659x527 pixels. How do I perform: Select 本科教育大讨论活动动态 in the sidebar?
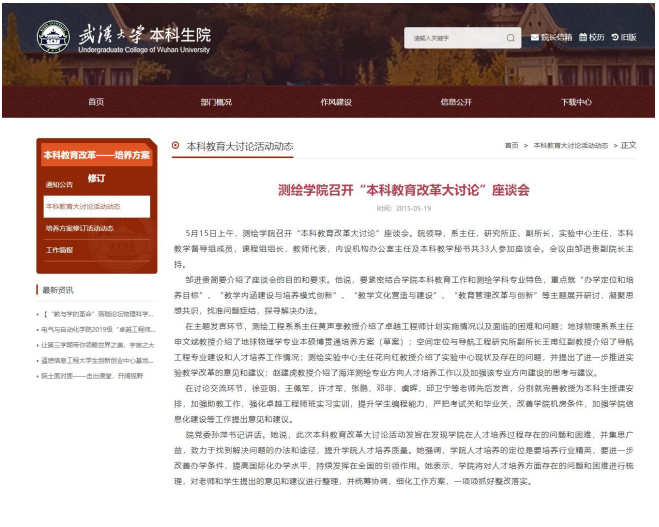83,207
